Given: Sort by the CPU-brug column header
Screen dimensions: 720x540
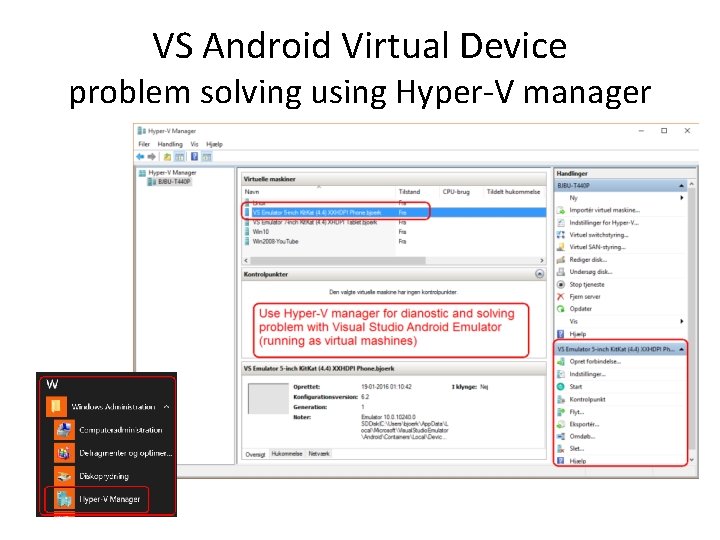Looking at the screenshot, I should point(456,192).
